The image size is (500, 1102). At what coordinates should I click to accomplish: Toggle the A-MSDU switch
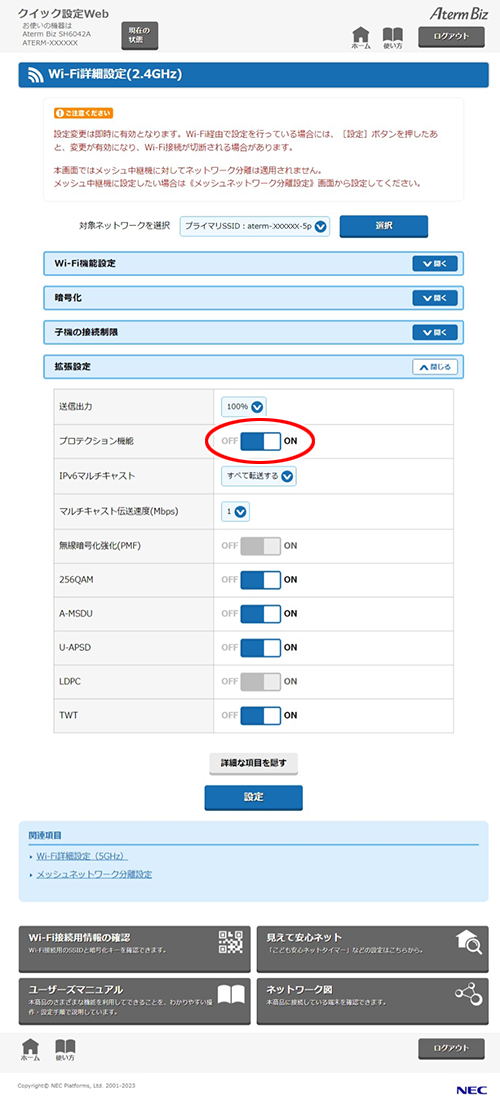click(260, 613)
